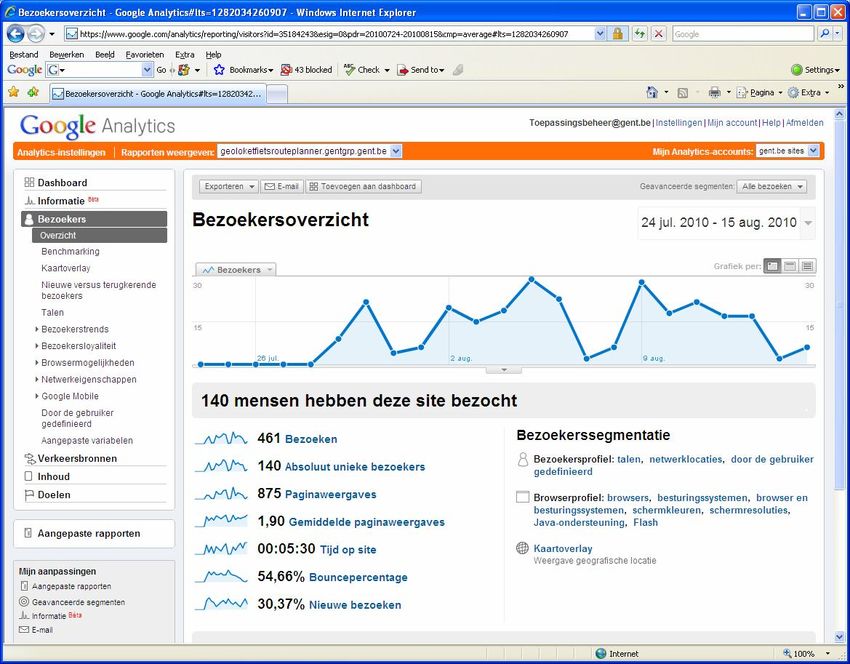Click the schermresoluties link
The height and width of the screenshot is (664, 850).
coord(749,510)
